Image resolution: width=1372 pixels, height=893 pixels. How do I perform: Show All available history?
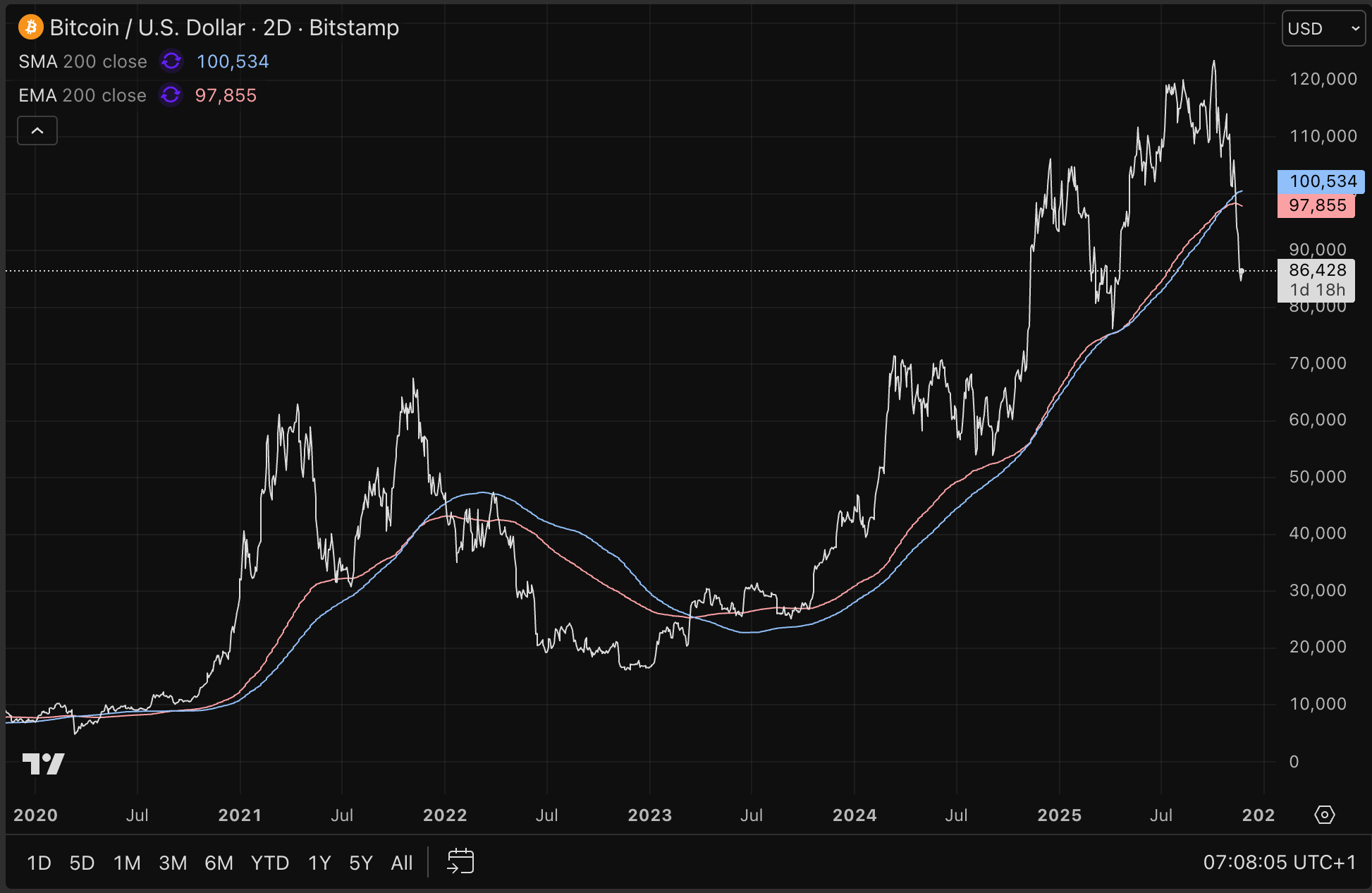point(402,863)
